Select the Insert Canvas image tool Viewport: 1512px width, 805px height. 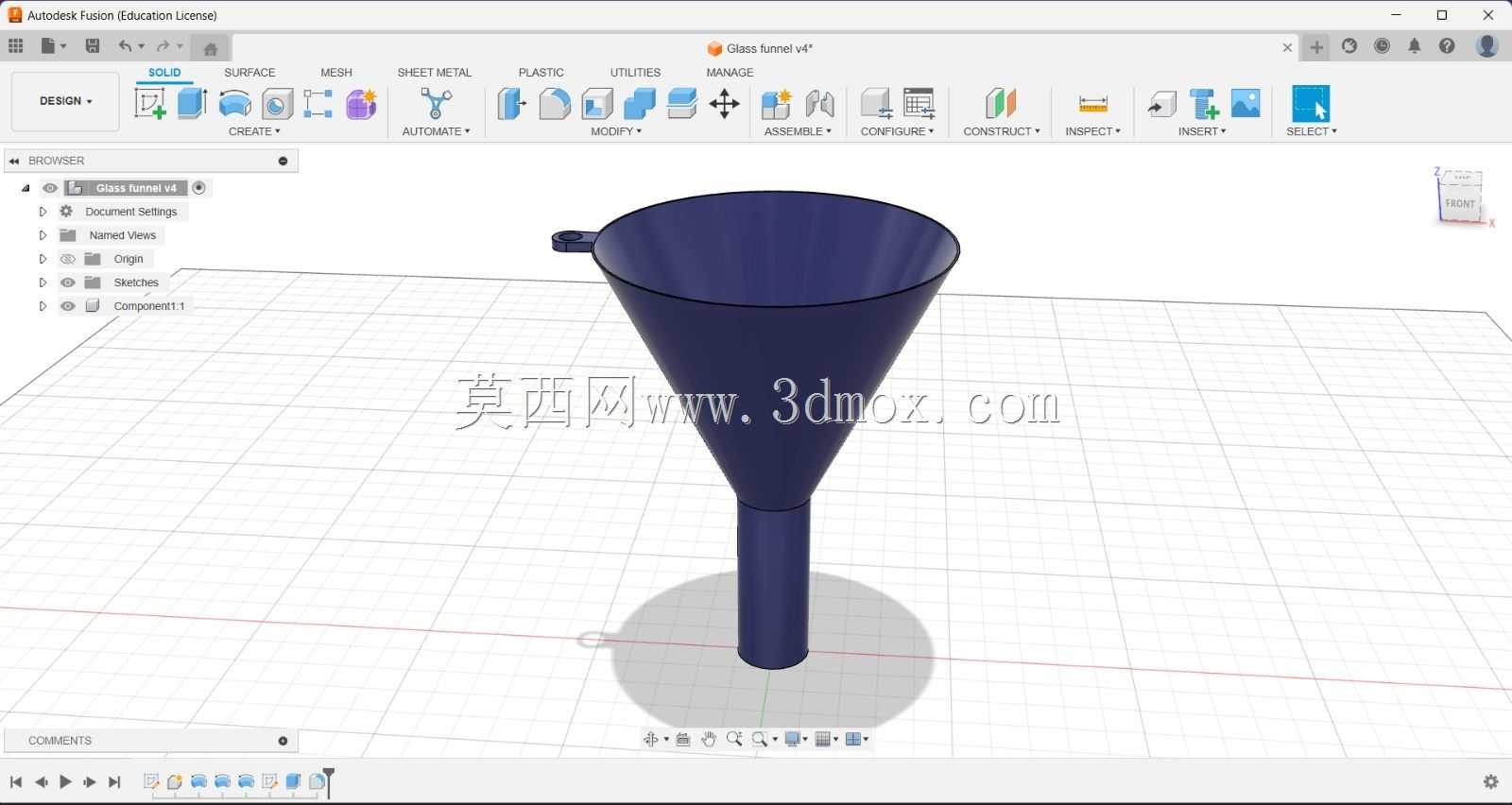pyautogui.click(x=1246, y=104)
